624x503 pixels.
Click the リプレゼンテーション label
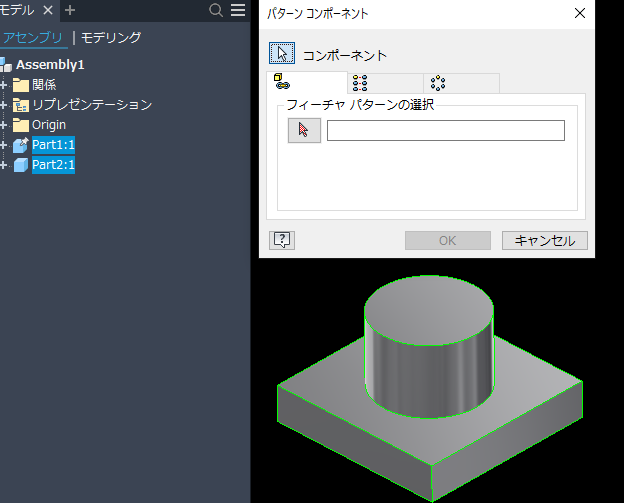pos(92,105)
